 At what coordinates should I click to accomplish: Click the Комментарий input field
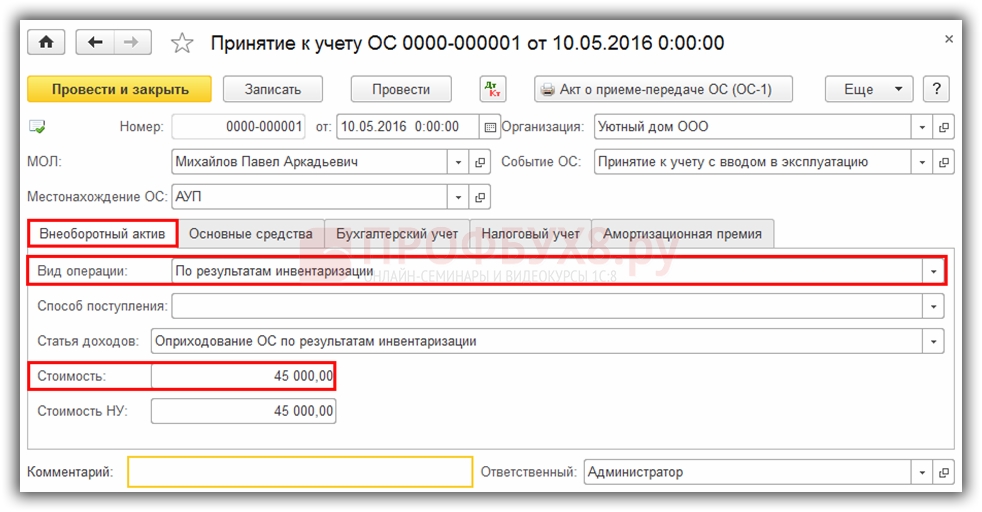pyautogui.click(x=300, y=472)
